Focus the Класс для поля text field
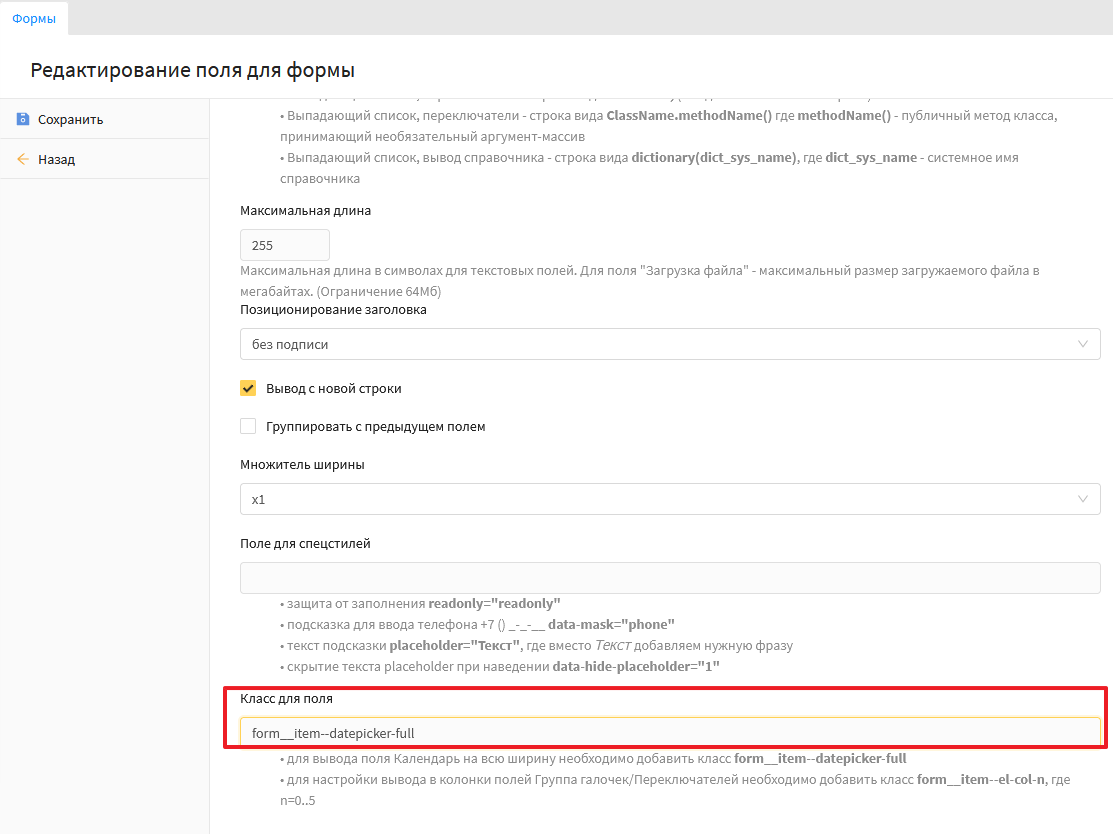The width and height of the screenshot is (1113, 834). [x=670, y=733]
